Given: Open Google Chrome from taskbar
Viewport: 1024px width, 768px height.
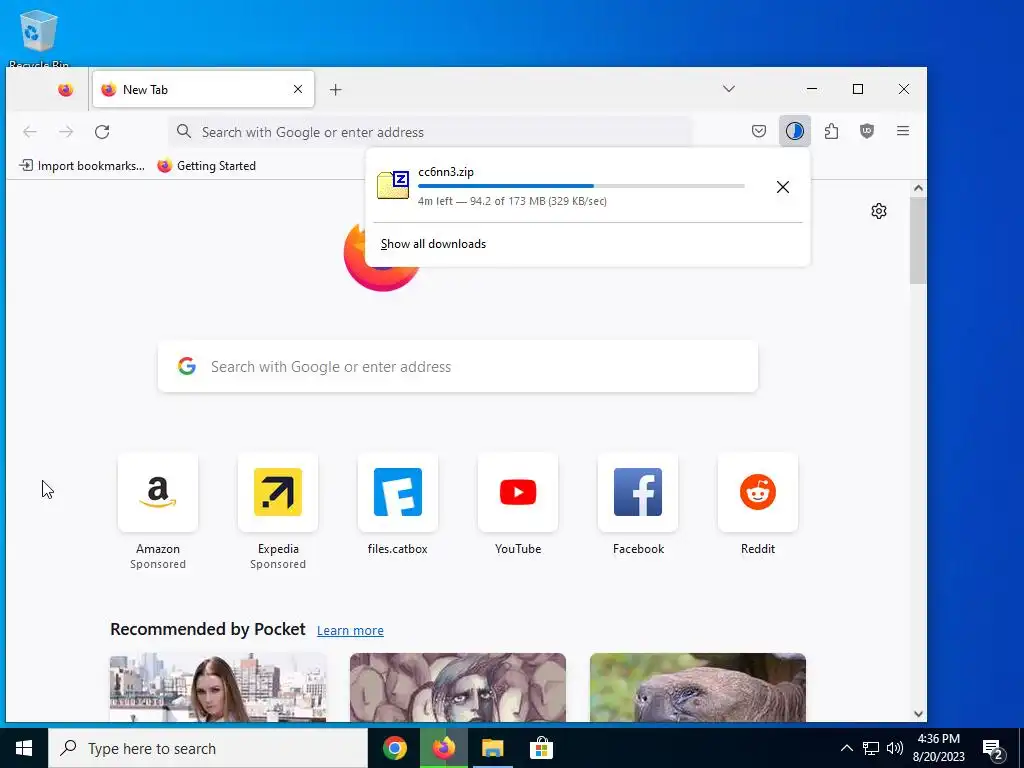Looking at the screenshot, I should tap(394, 748).
